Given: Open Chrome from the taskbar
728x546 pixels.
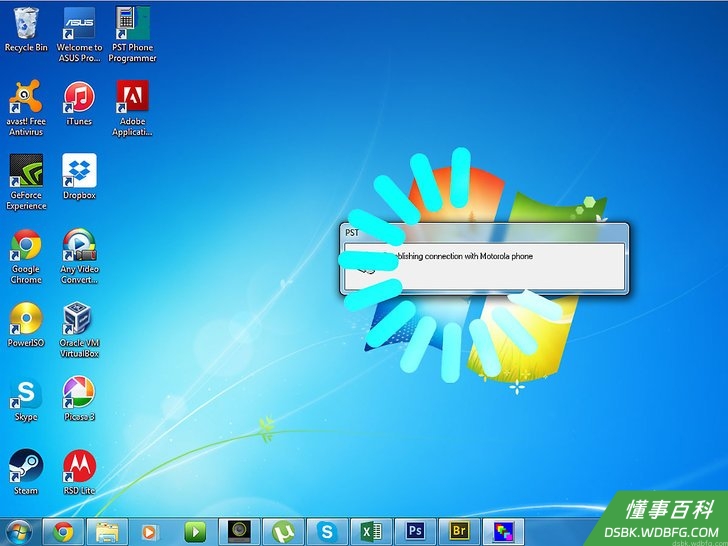Looking at the screenshot, I should coord(63,532).
